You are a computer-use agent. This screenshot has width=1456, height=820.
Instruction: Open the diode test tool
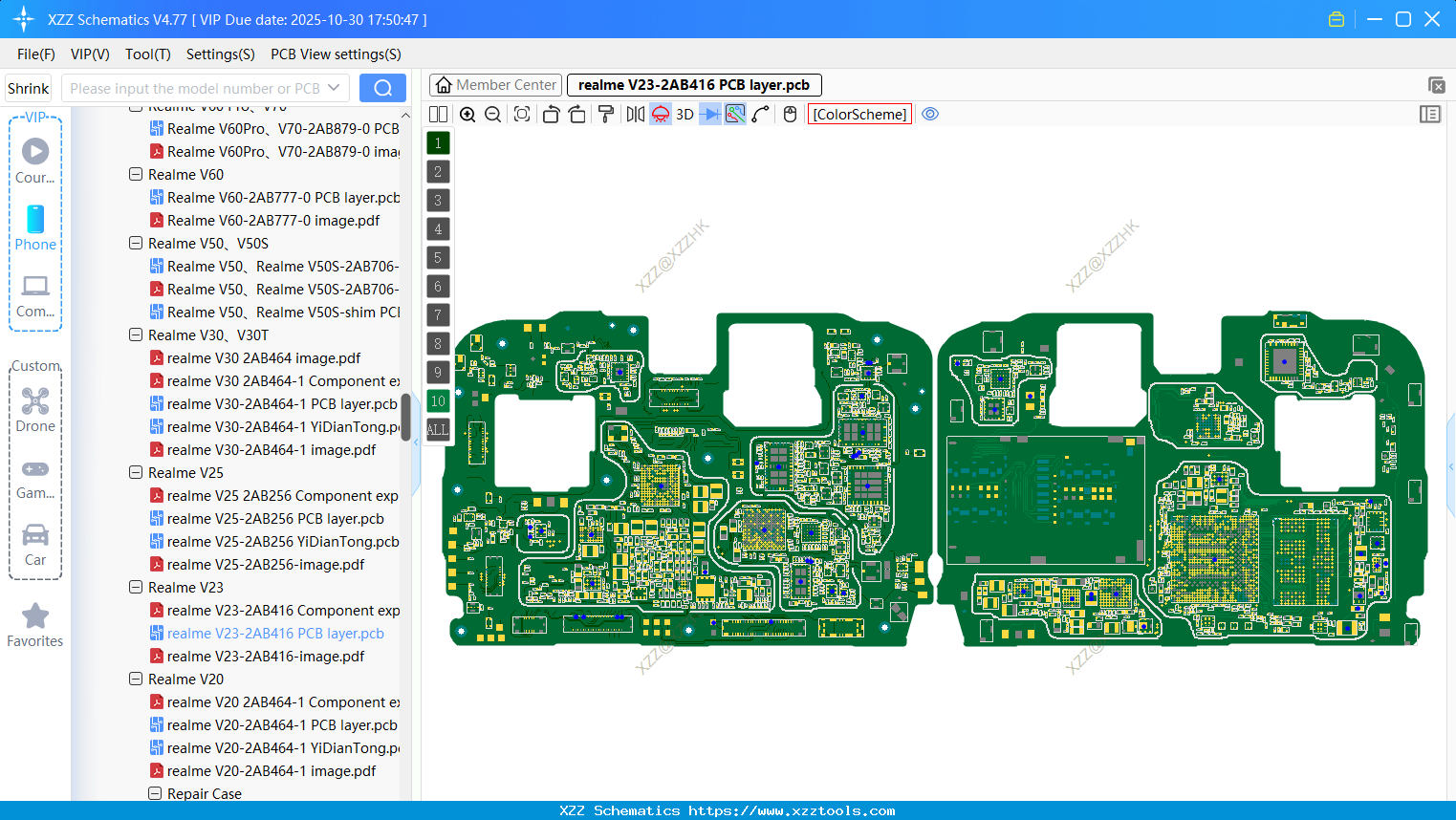coord(711,114)
